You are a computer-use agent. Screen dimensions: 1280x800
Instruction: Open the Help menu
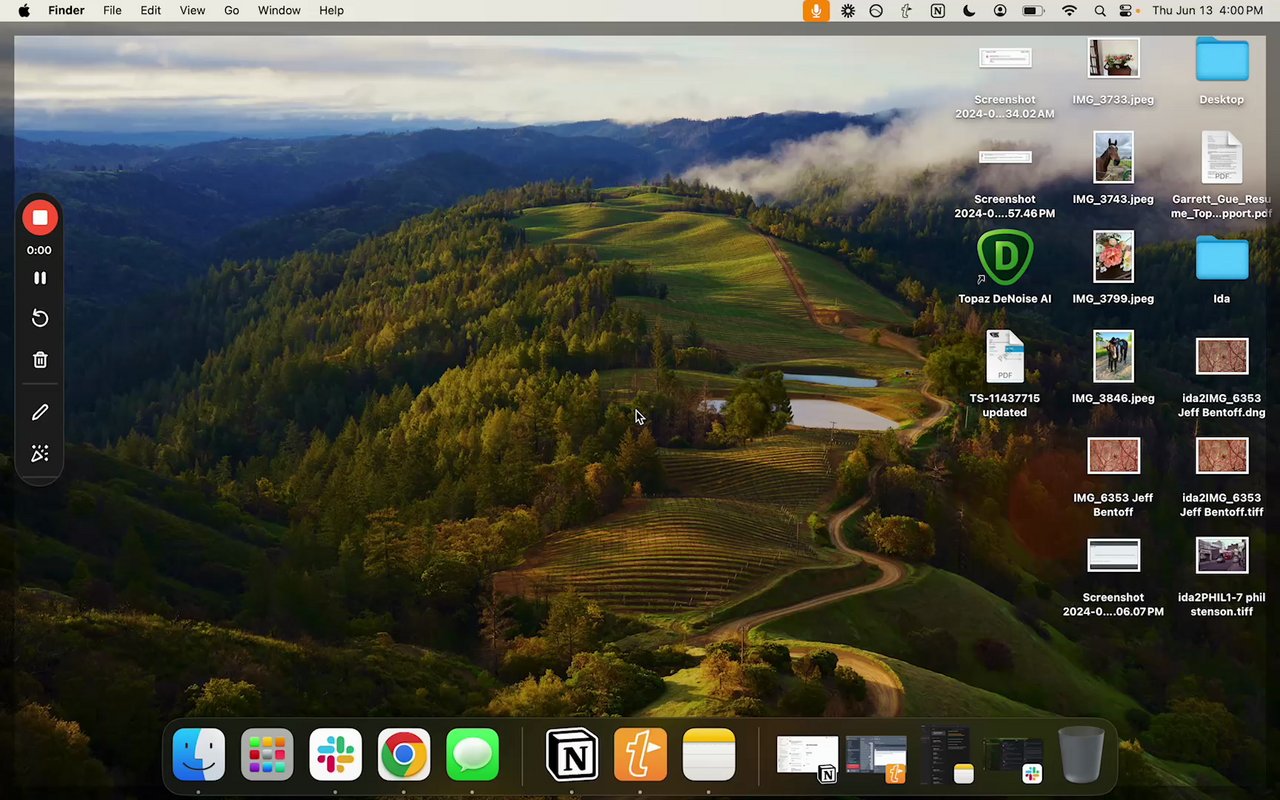[x=331, y=10]
